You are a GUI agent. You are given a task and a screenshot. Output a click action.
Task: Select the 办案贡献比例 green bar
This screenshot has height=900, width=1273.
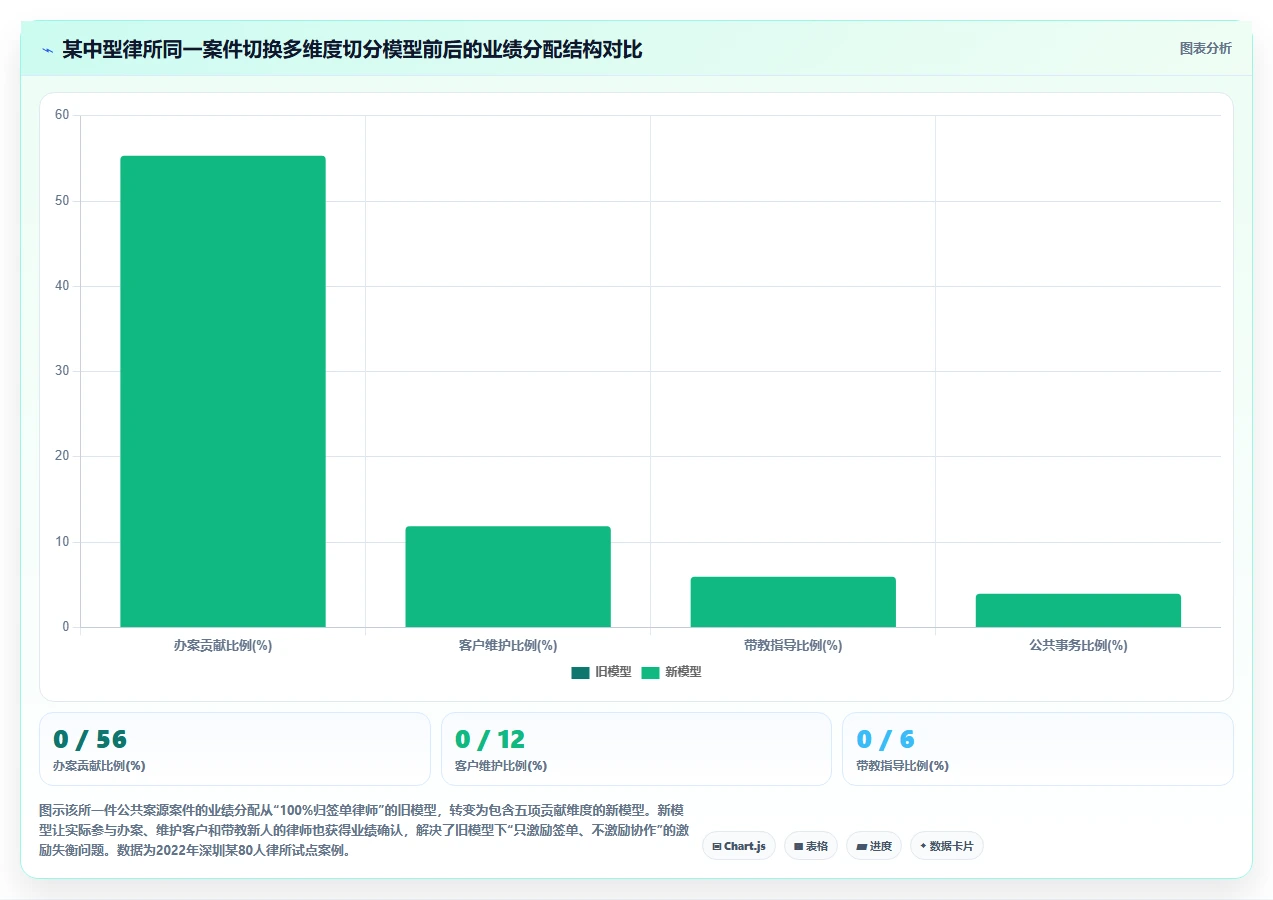pos(223,391)
